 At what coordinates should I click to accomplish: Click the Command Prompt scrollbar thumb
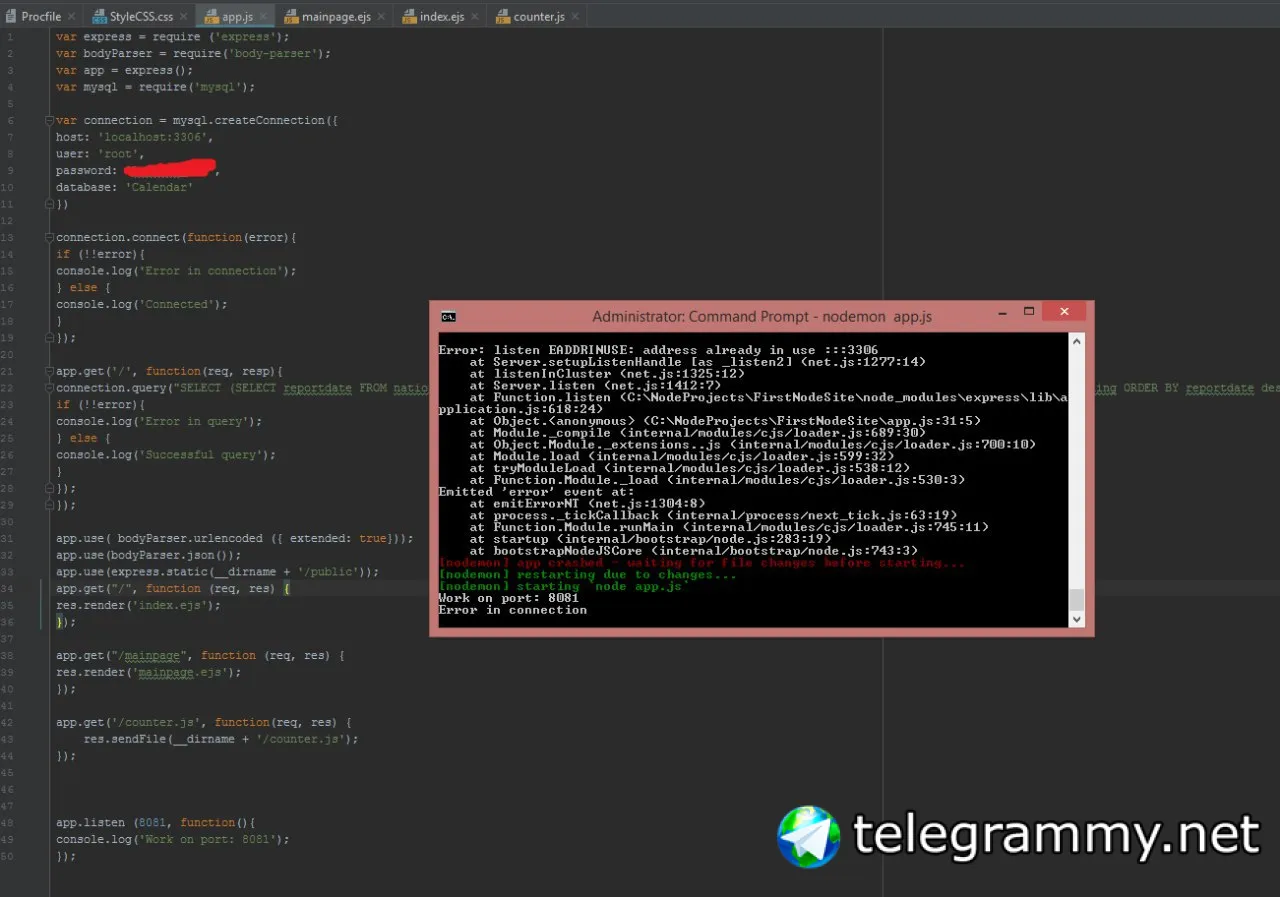pyautogui.click(x=1076, y=599)
